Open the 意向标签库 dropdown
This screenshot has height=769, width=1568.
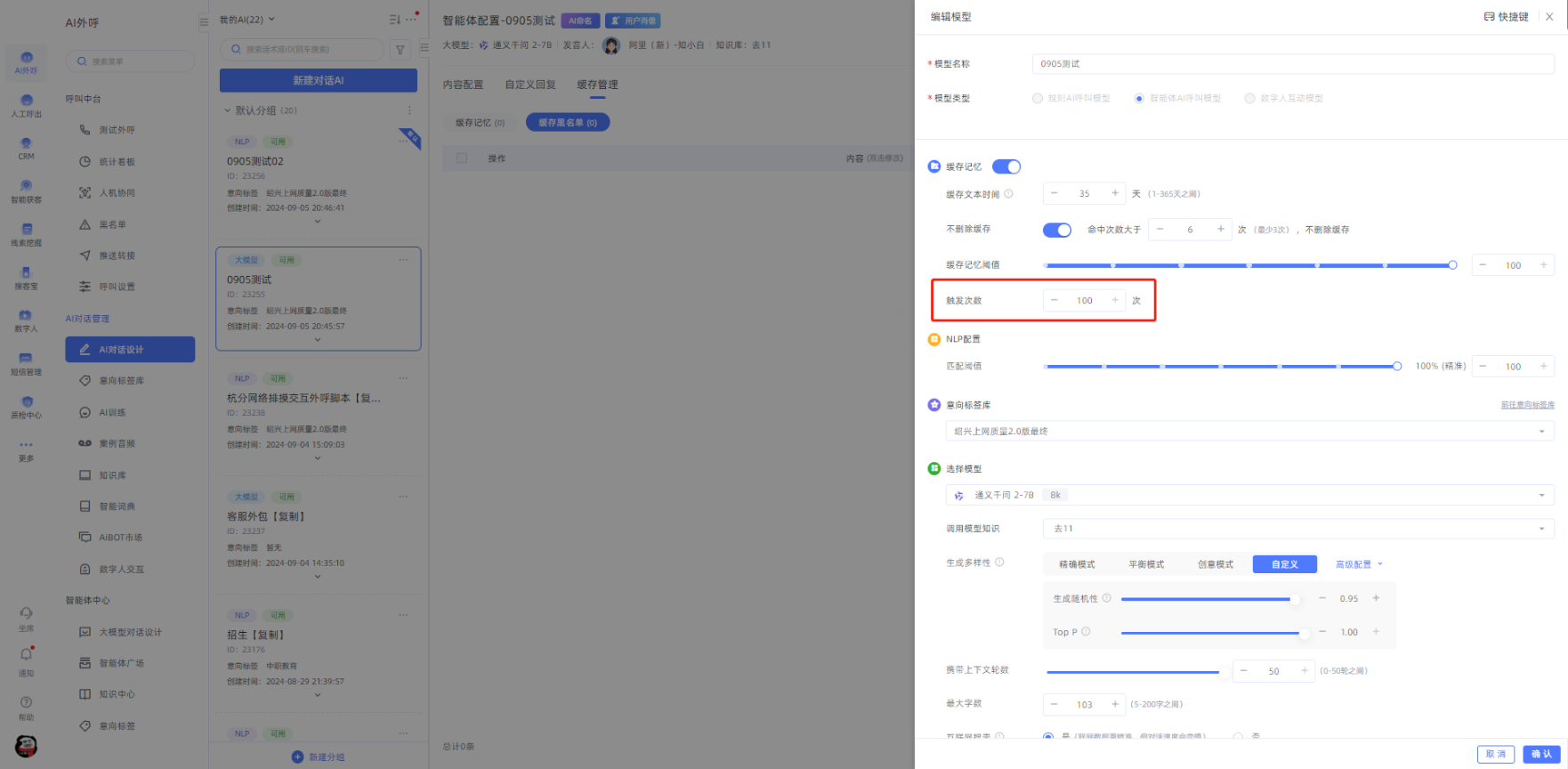coord(1249,432)
